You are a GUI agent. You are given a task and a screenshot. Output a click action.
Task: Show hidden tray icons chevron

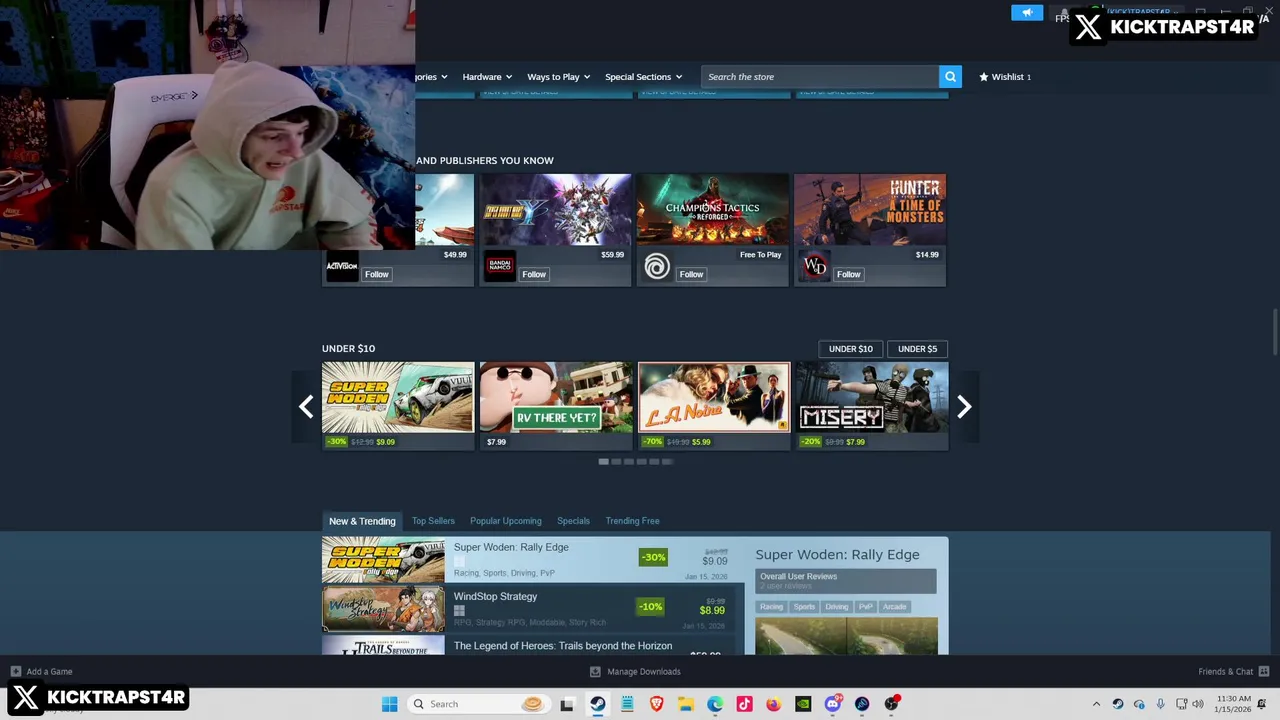(1096, 704)
